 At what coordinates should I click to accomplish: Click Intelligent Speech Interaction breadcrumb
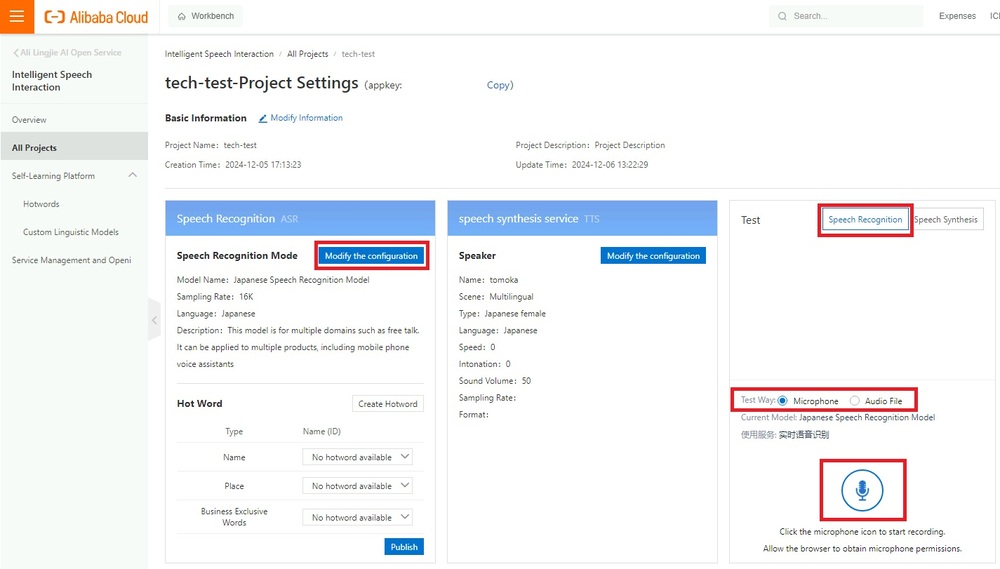coord(219,54)
